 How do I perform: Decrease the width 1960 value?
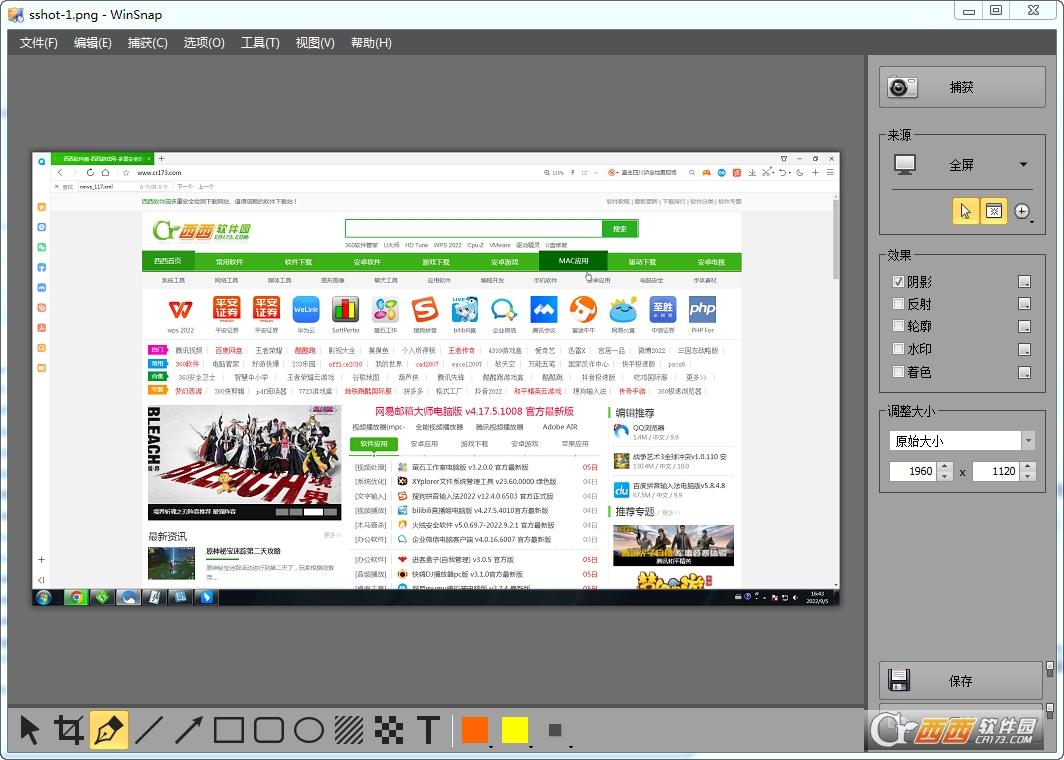tap(945, 476)
